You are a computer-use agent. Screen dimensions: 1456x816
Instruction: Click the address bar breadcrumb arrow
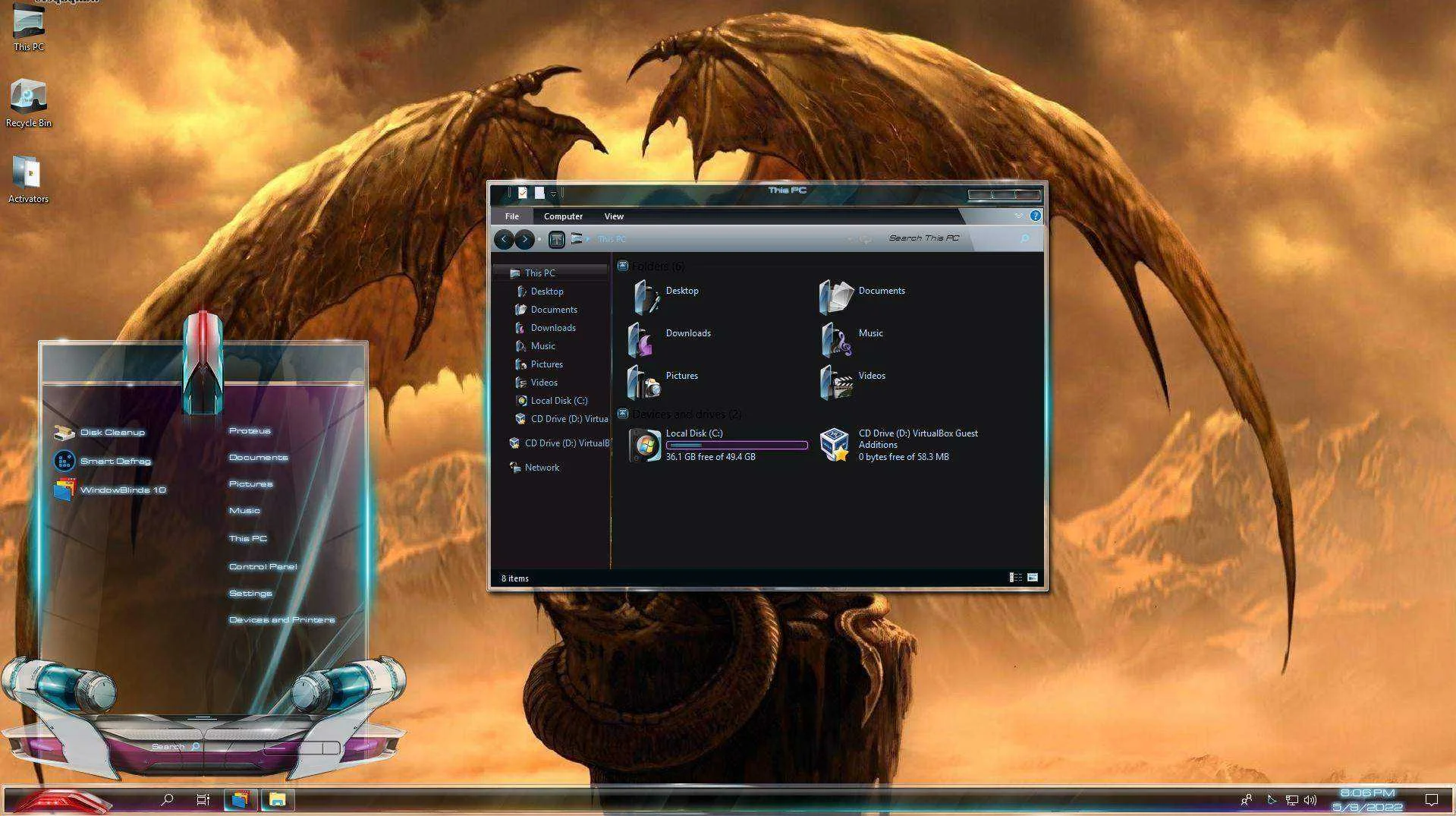coord(588,239)
